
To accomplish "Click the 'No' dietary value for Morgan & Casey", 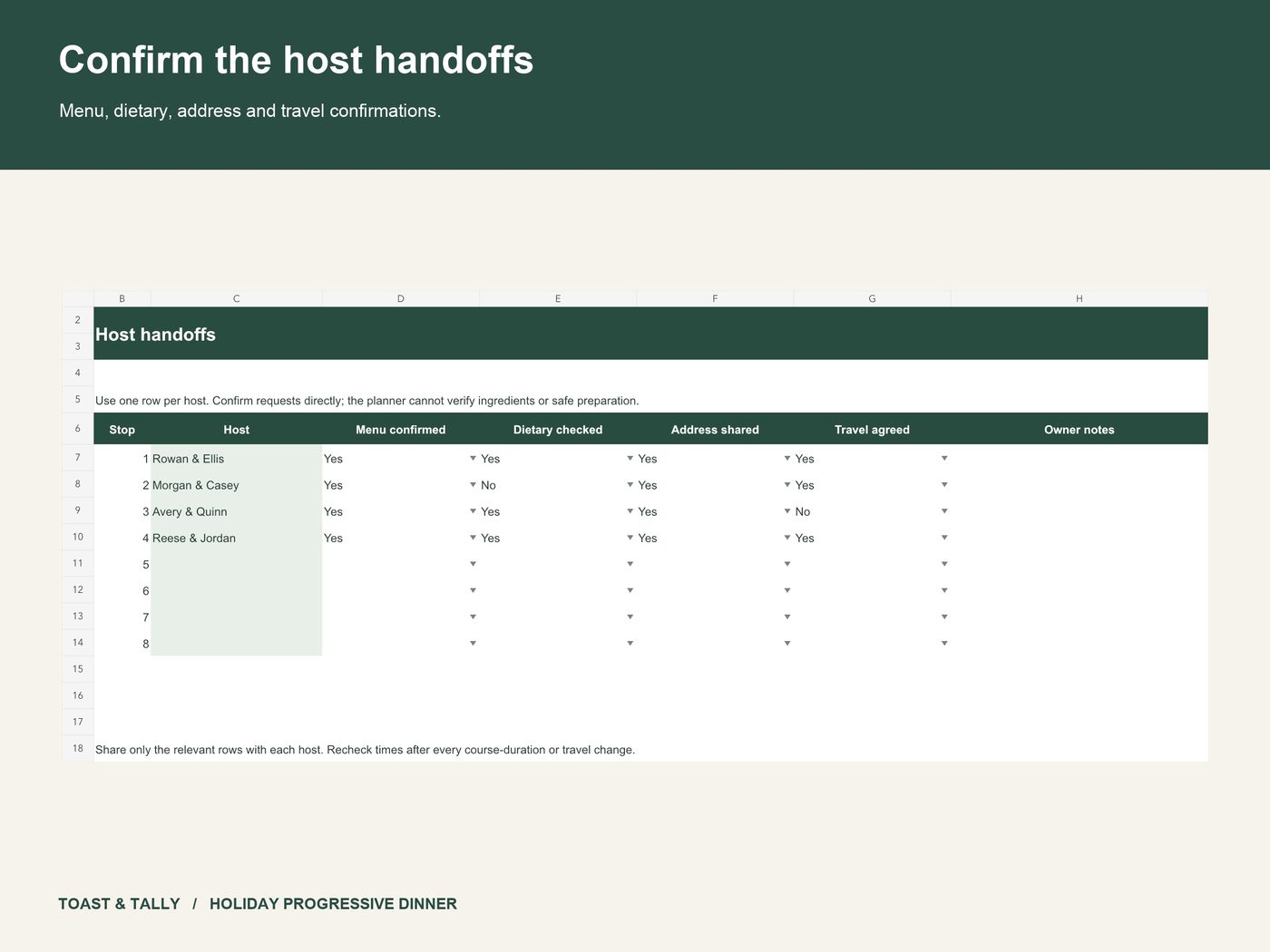I will click(488, 485).
